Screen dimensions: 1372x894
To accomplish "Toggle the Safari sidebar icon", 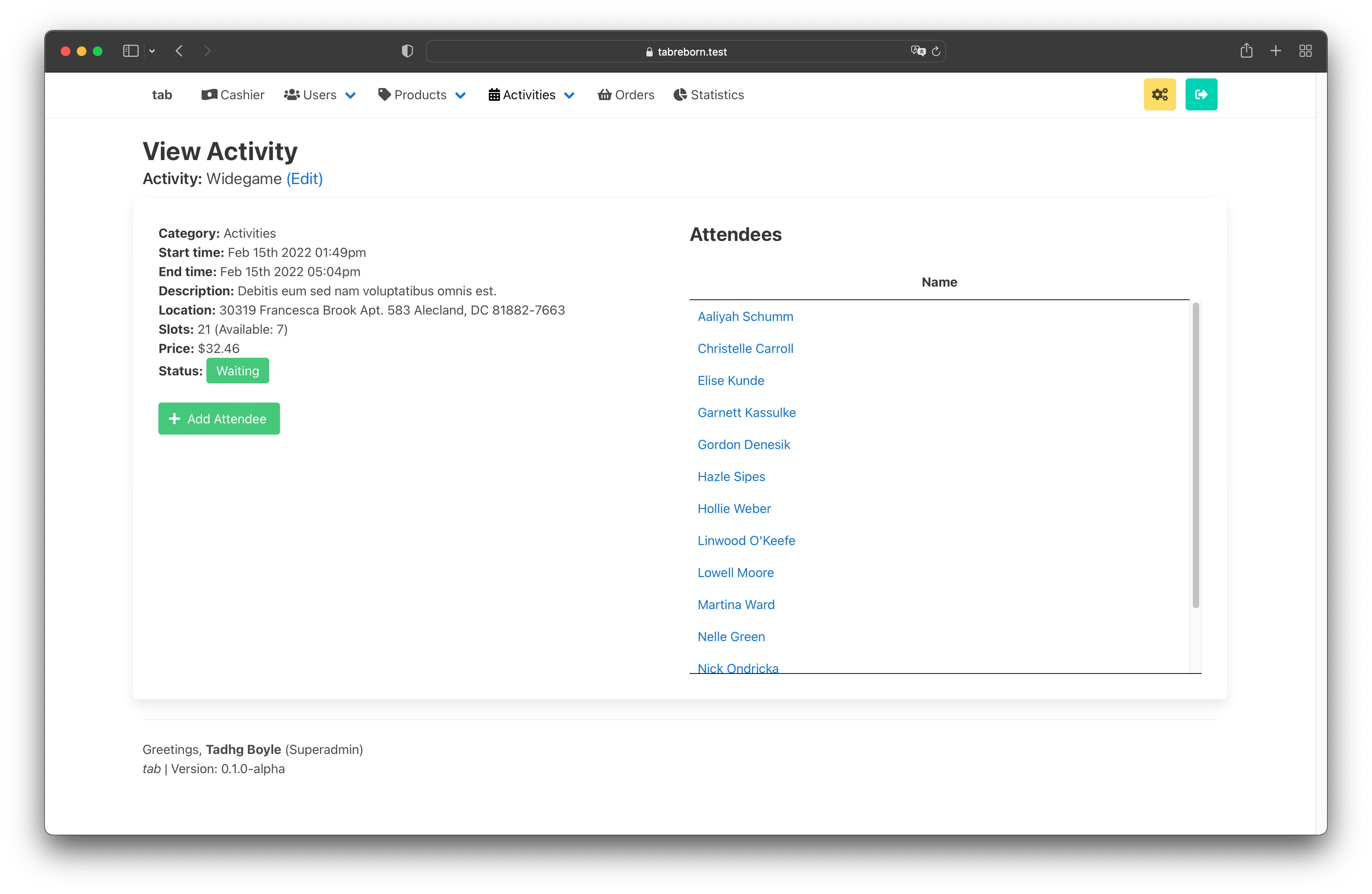I will pyautogui.click(x=131, y=51).
